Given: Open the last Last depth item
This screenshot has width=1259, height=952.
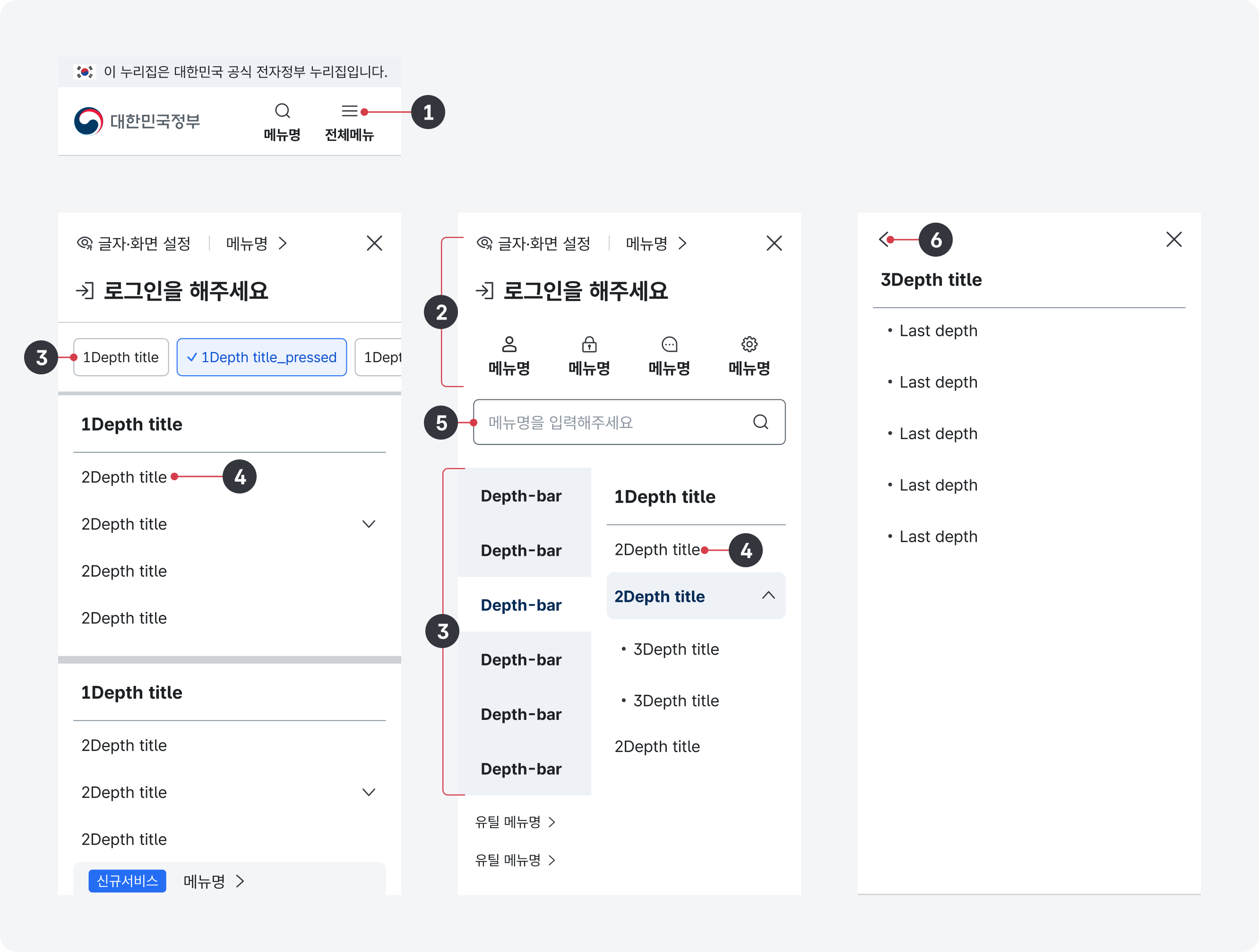Looking at the screenshot, I should [x=939, y=537].
